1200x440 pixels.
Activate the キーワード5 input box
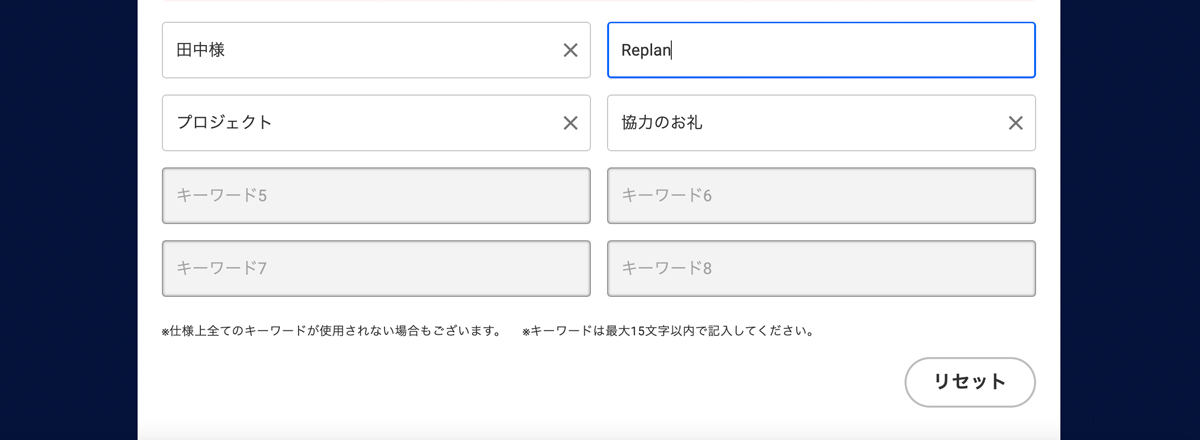point(376,195)
